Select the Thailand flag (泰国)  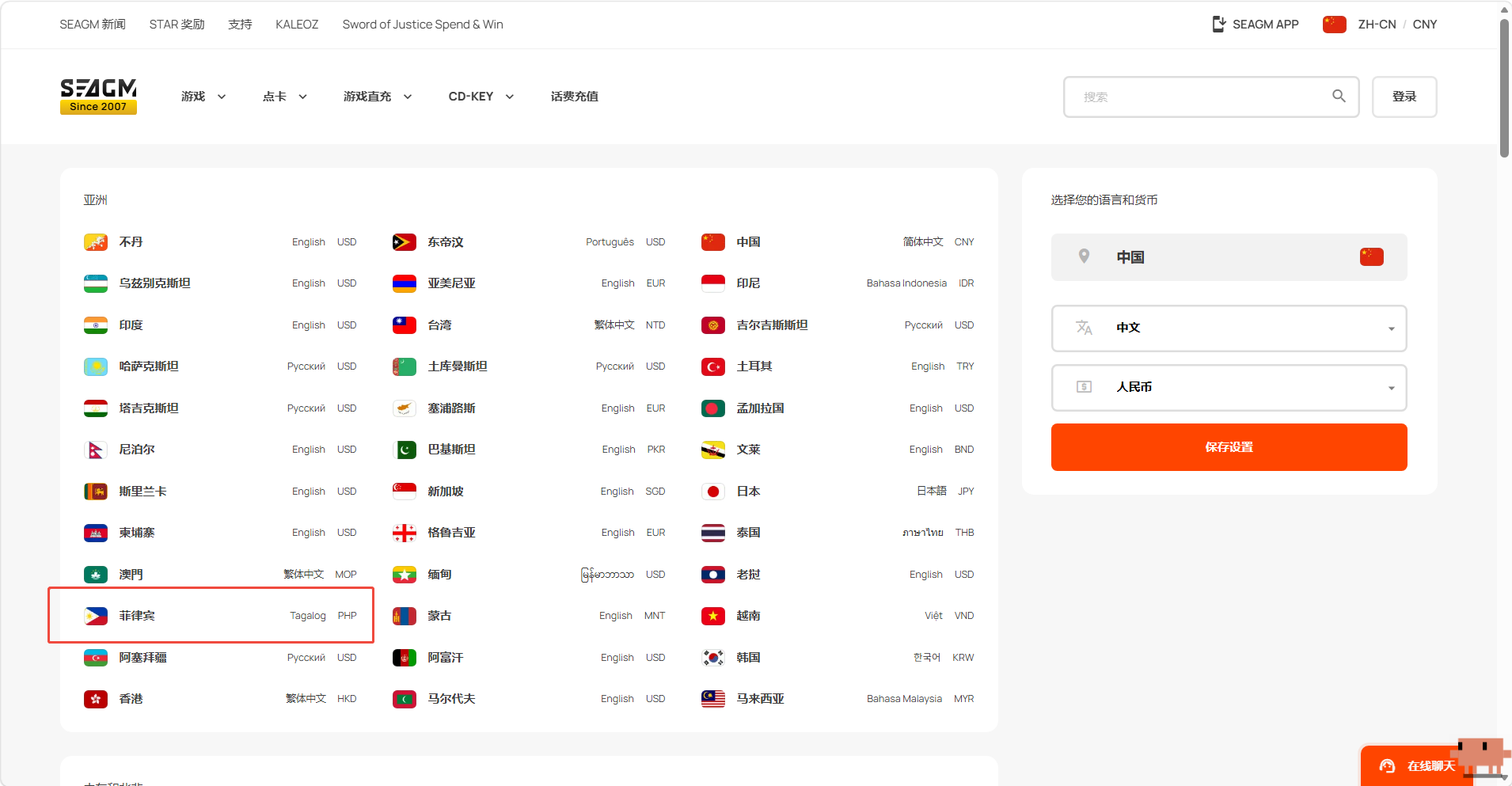click(x=713, y=533)
